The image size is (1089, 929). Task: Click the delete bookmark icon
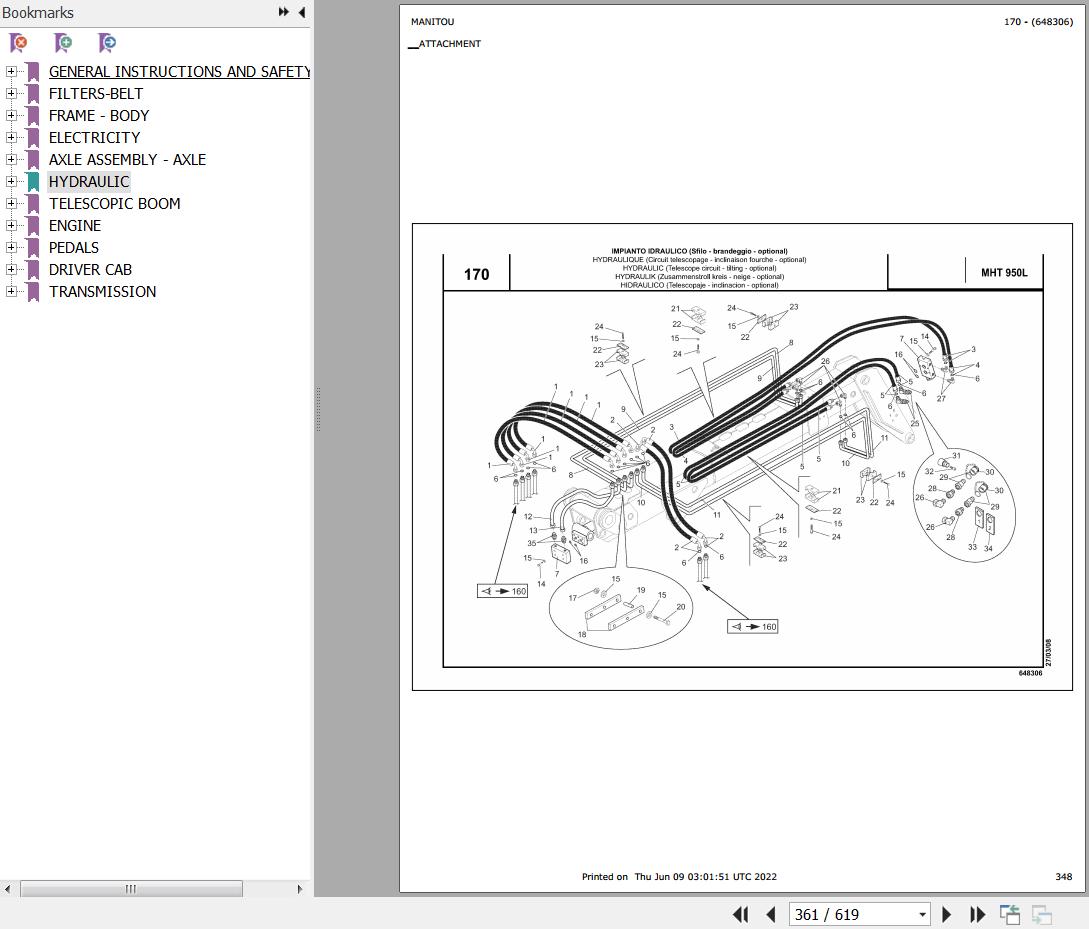[18, 43]
